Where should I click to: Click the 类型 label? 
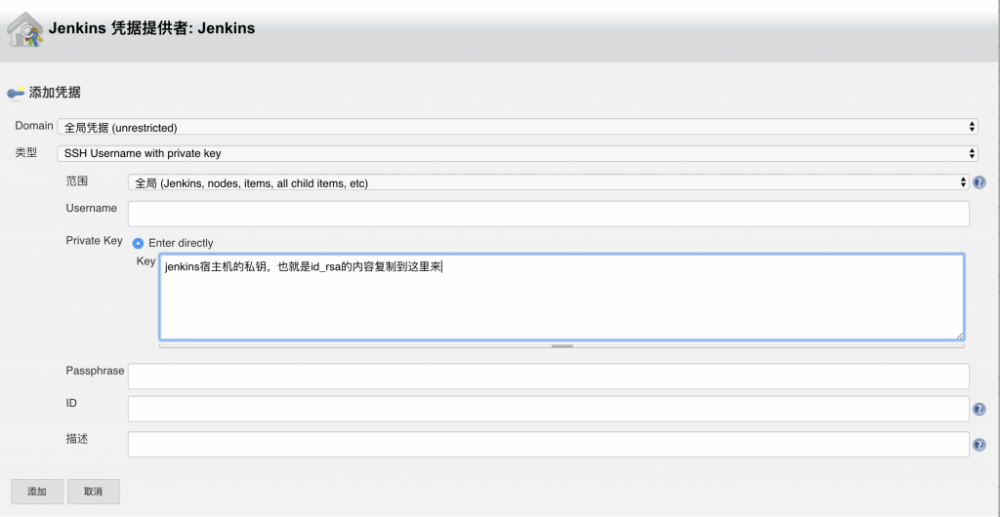(26, 152)
